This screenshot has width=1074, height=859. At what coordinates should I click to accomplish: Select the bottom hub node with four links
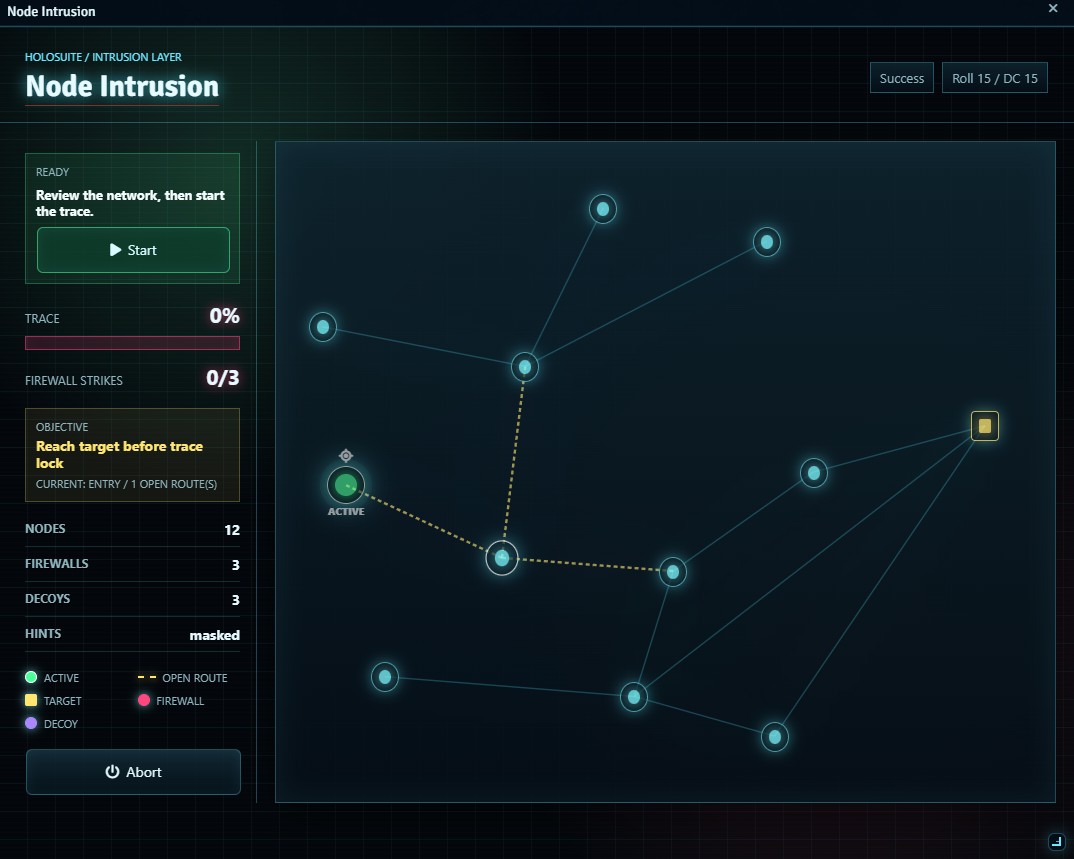click(634, 697)
